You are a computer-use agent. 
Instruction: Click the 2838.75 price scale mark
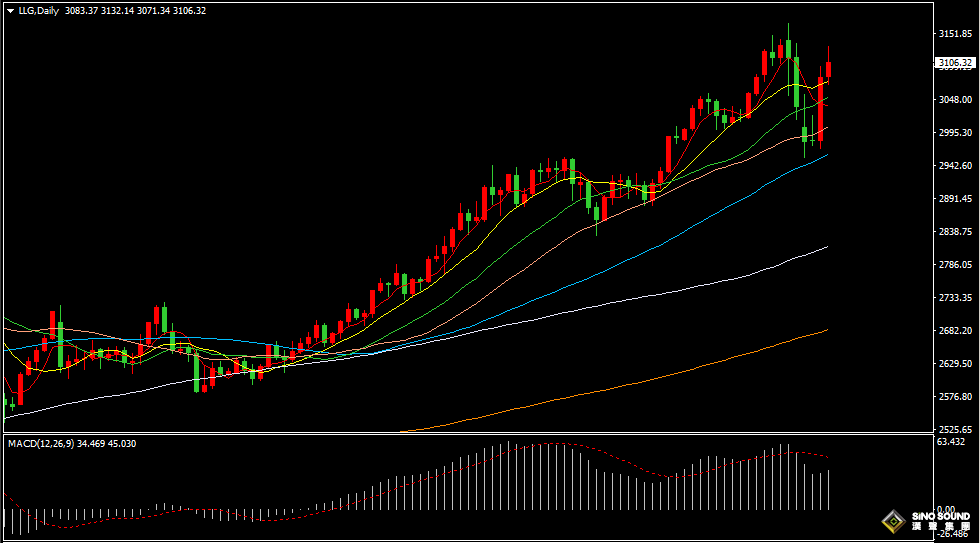tap(954, 231)
